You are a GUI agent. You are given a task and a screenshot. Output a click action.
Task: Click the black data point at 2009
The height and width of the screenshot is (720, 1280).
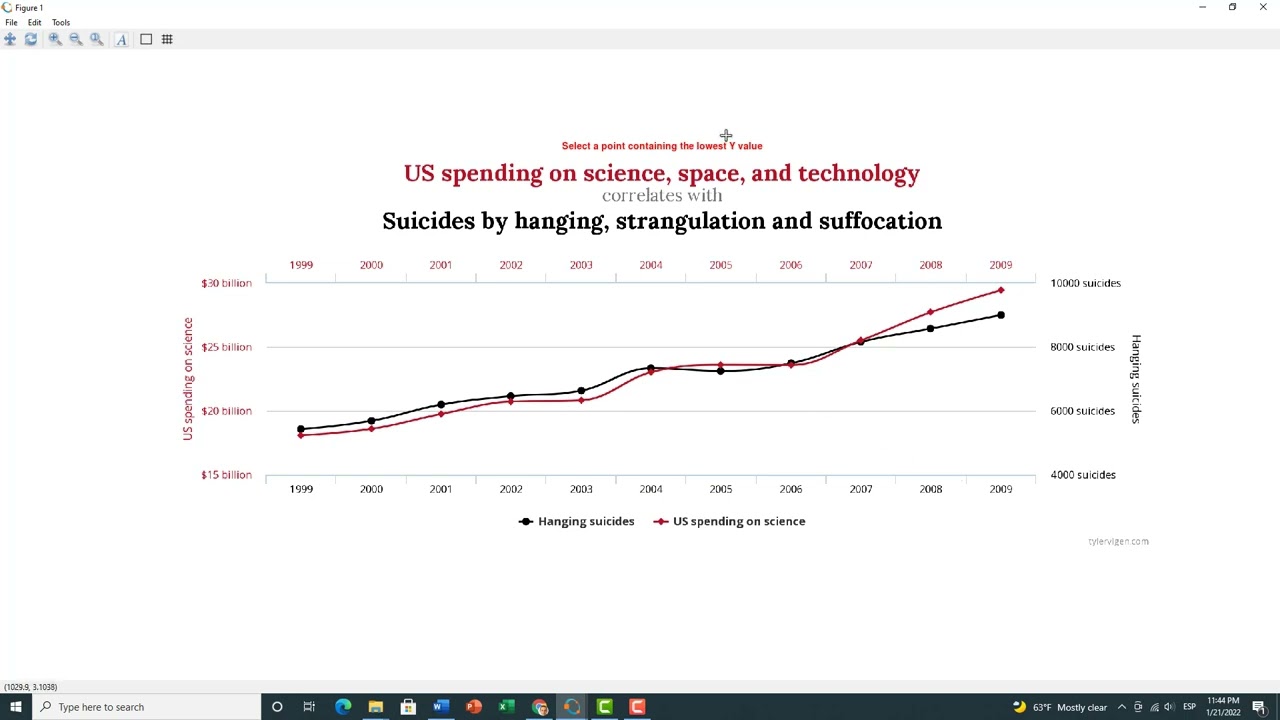(x=1001, y=315)
